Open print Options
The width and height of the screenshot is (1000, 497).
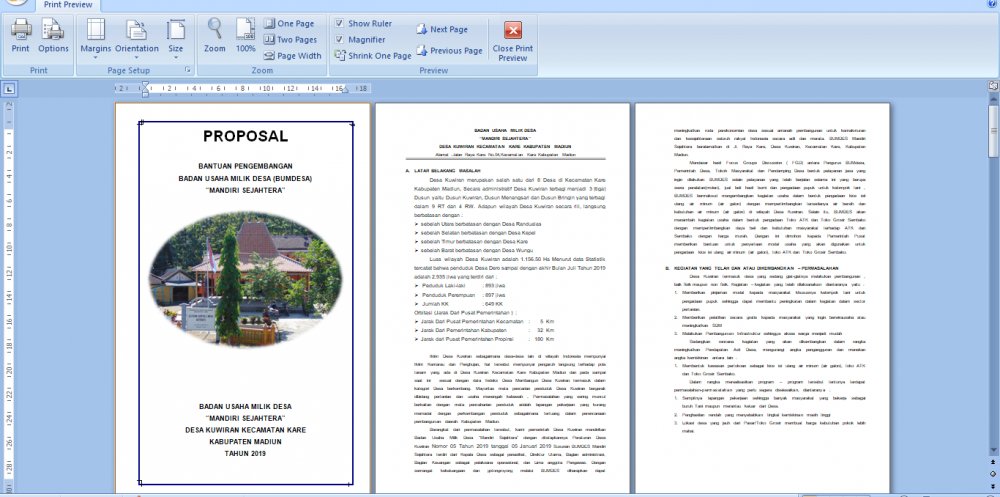click(53, 36)
